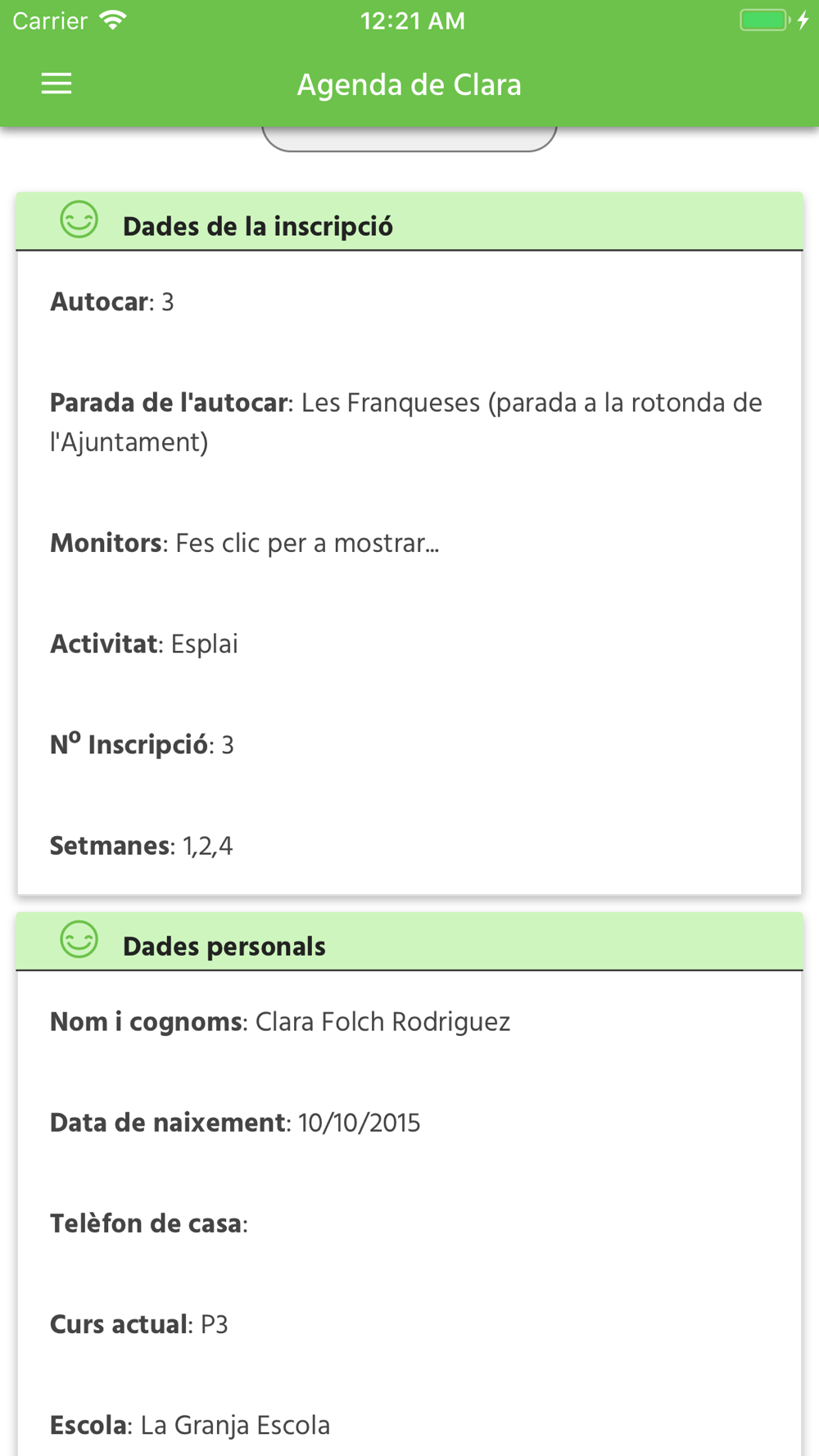Screen dimensions: 819x1456
Task: Click smiley icon beside Dades de la inscripció
Action: tap(79, 219)
